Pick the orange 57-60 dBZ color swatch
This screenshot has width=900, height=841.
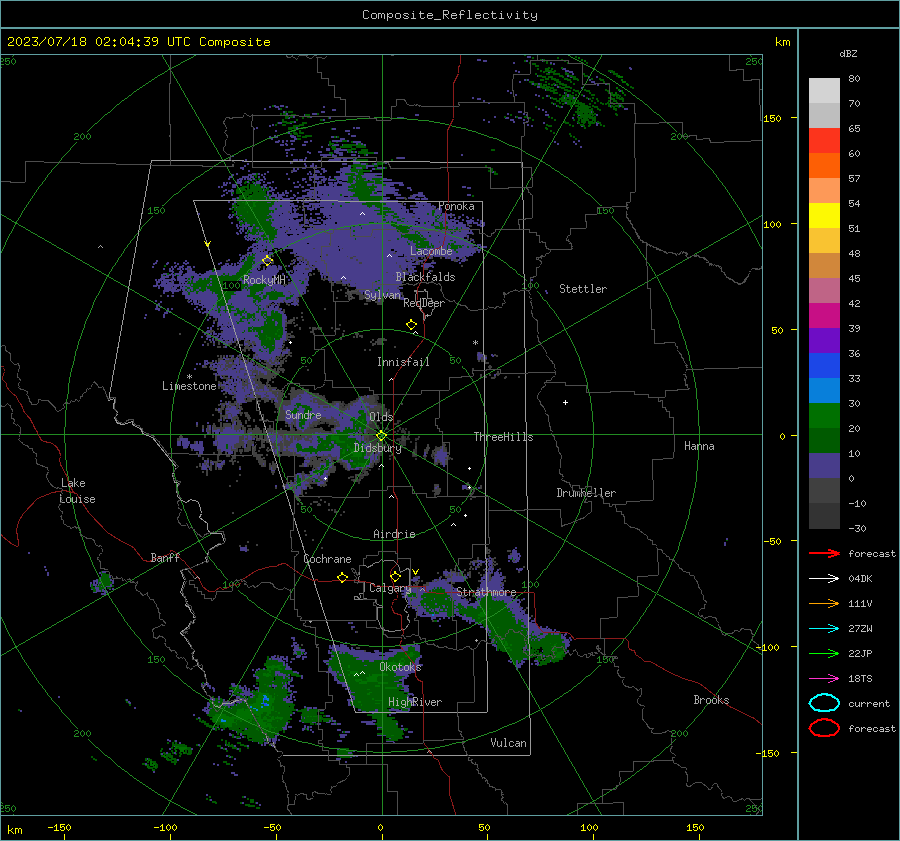[x=824, y=165]
